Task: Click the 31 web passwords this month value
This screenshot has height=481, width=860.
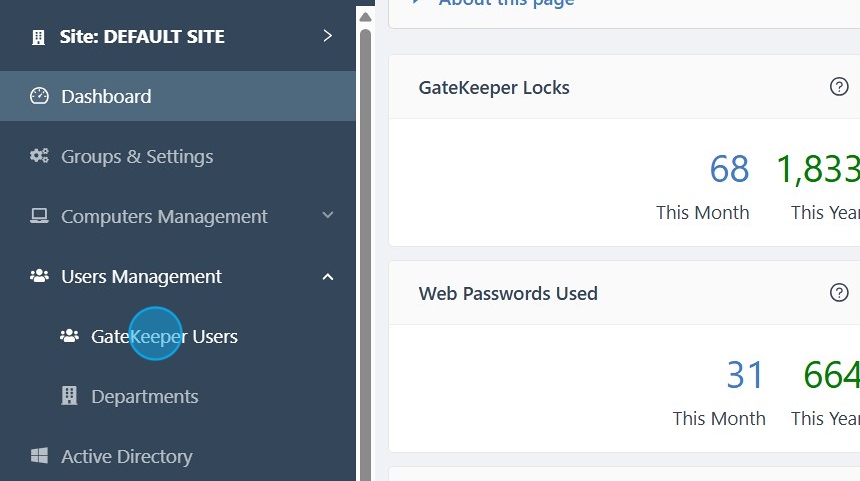Action: pos(745,375)
